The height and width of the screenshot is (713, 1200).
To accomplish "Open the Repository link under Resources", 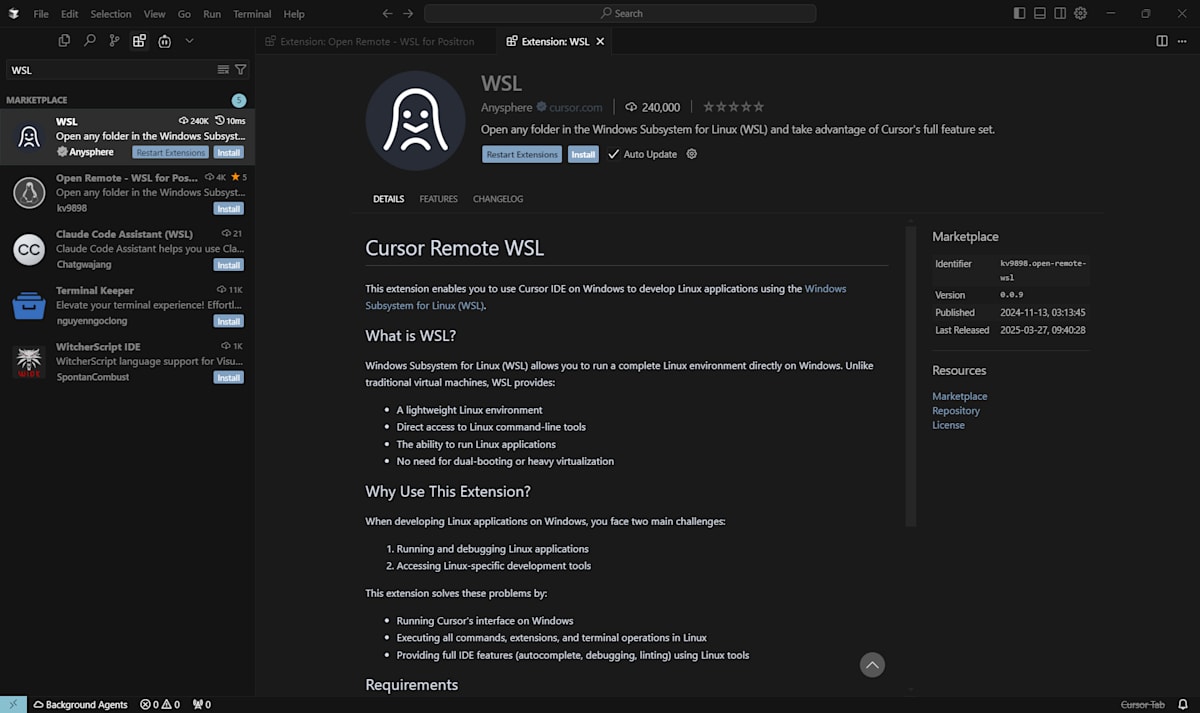I will click(x=956, y=410).
